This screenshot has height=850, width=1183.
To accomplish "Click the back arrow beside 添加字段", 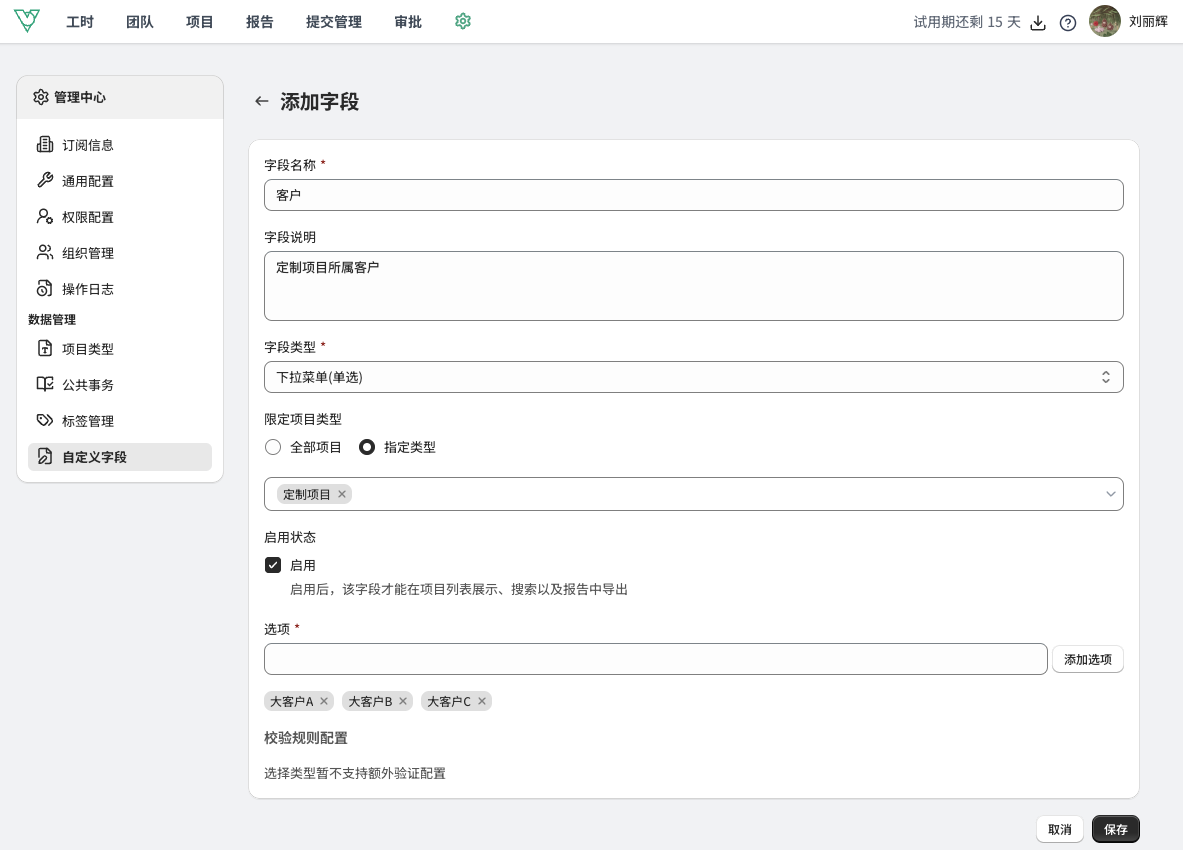I will 262,101.
